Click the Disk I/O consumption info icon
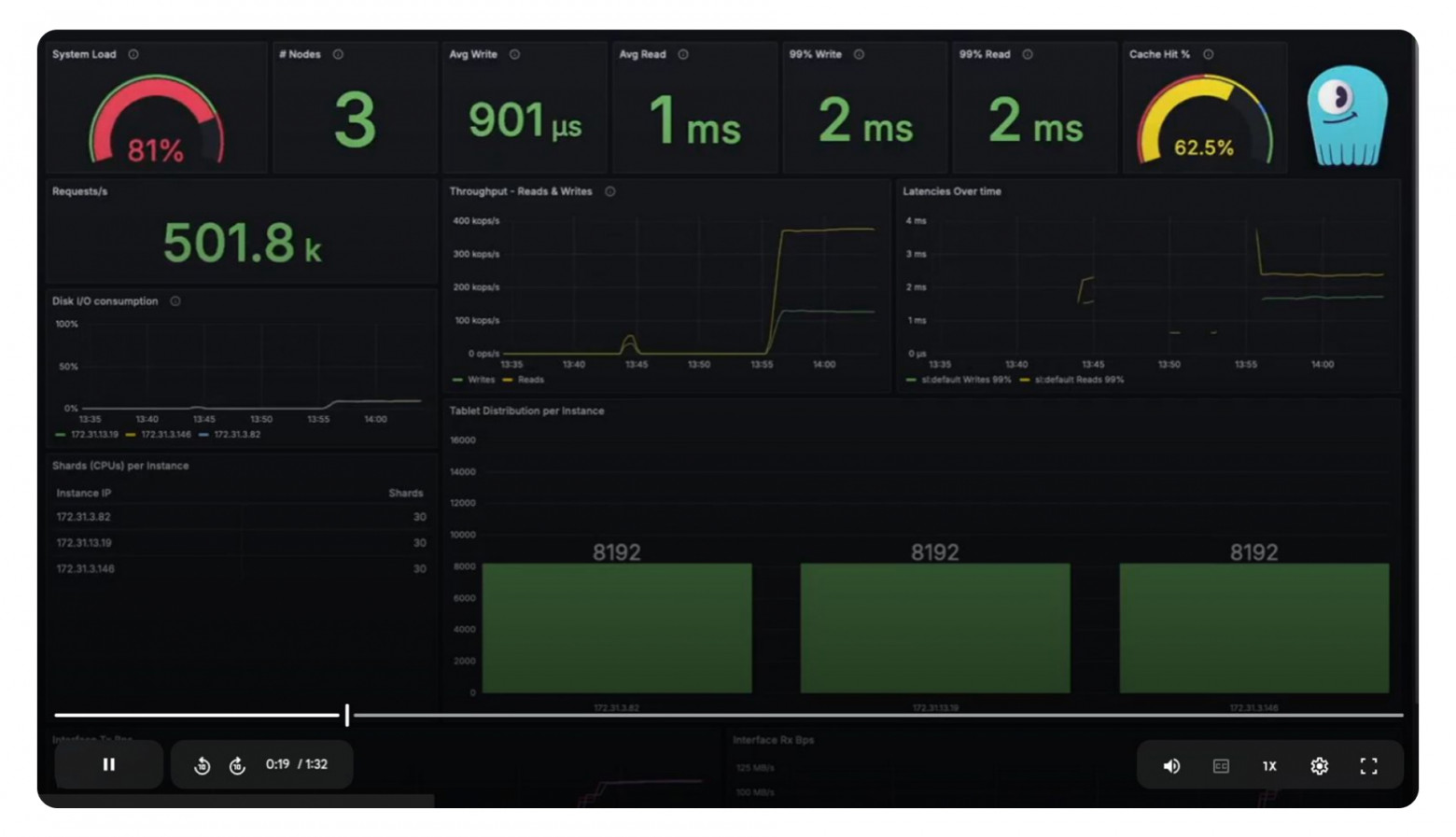The width and height of the screenshot is (1456, 837). [175, 300]
